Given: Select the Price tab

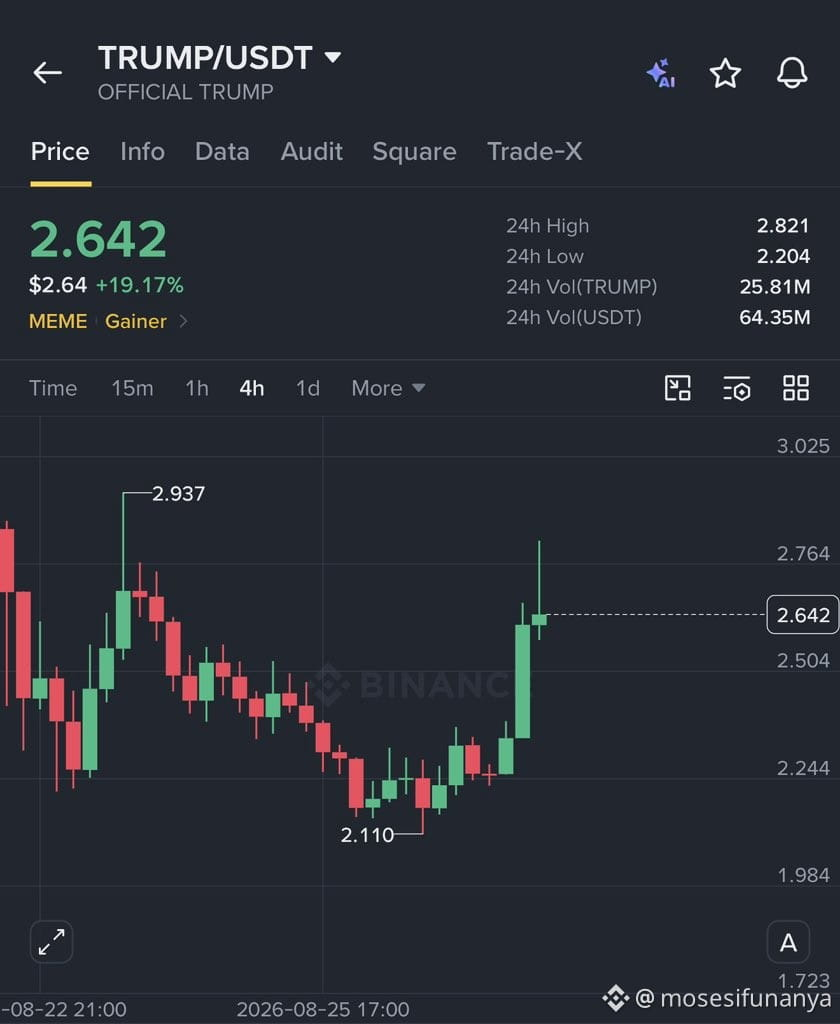Looking at the screenshot, I should click(x=60, y=152).
